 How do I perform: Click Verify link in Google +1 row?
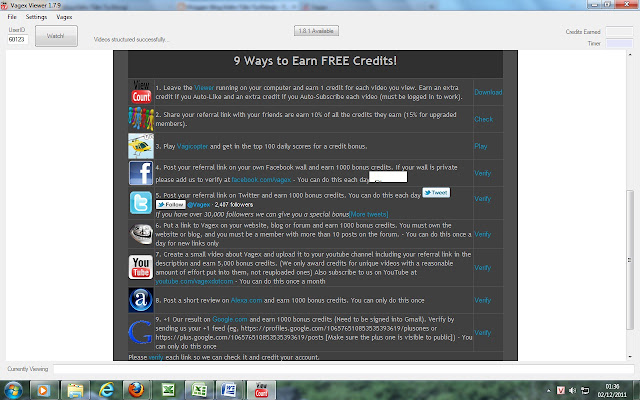point(482,332)
